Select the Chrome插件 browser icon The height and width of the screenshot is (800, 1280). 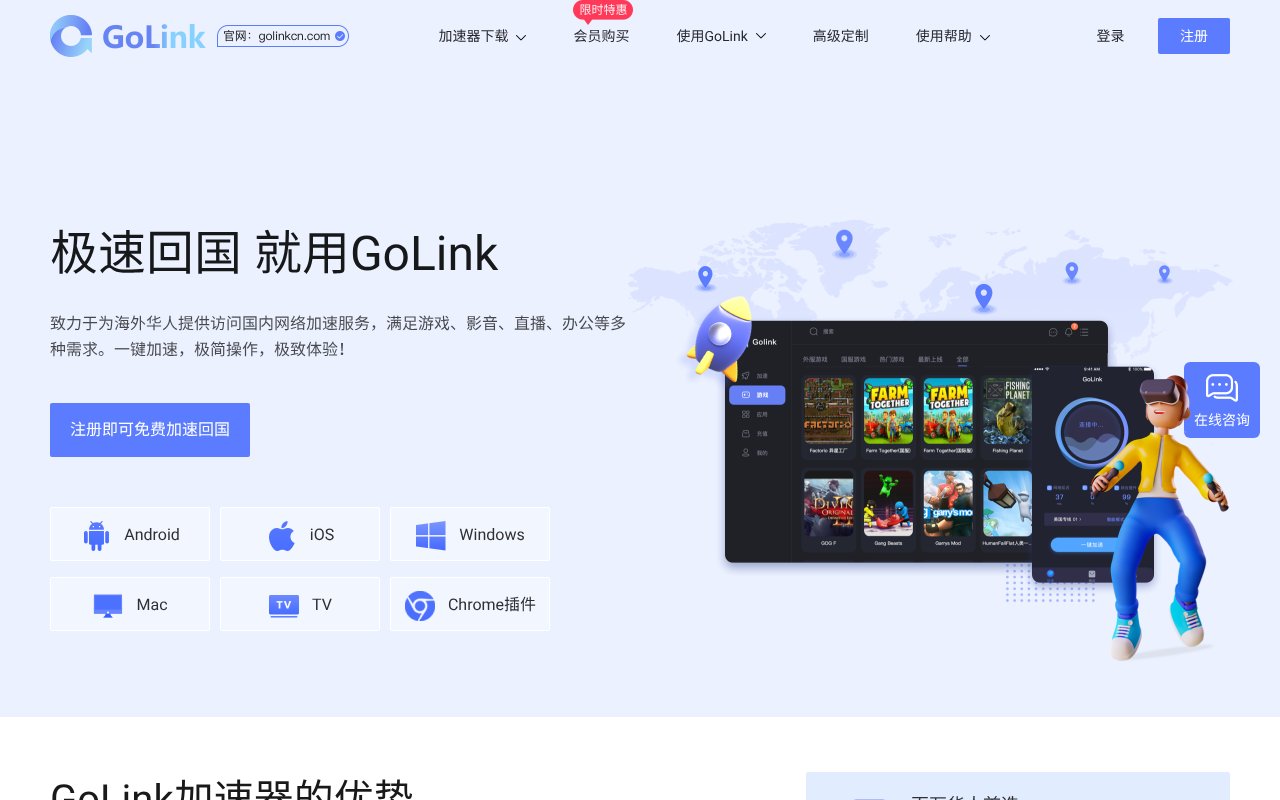click(x=420, y=604)
